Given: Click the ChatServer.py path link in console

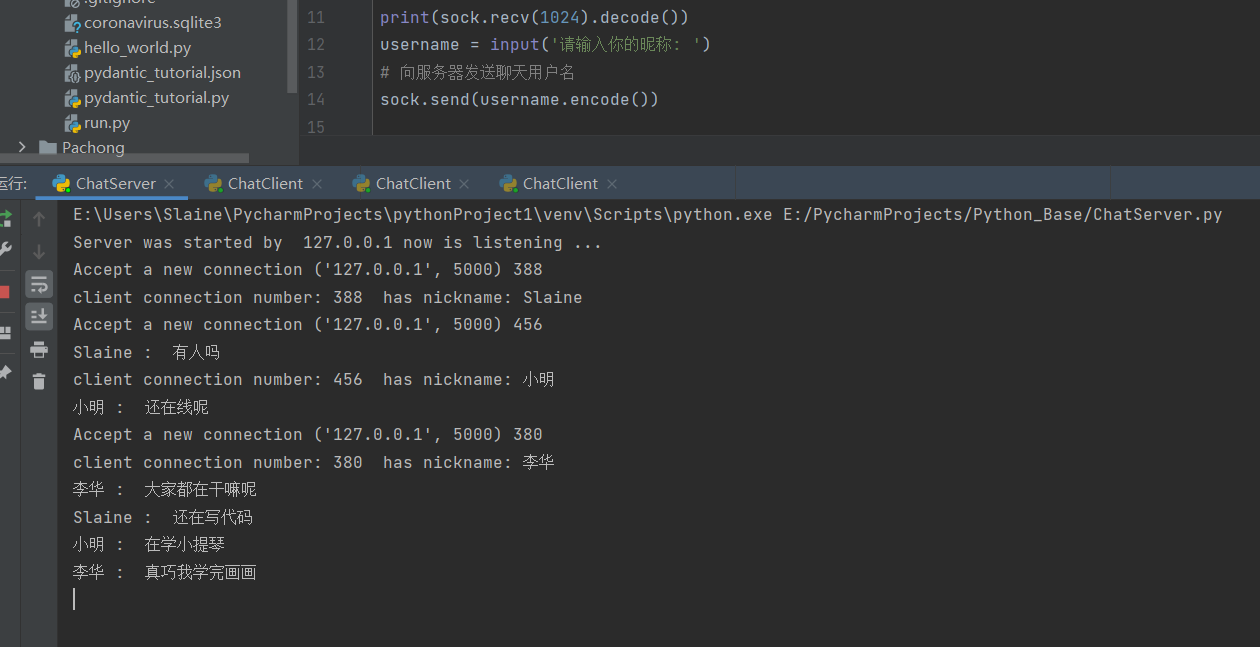Looking at the screenshot, I should coord(1005,214).
